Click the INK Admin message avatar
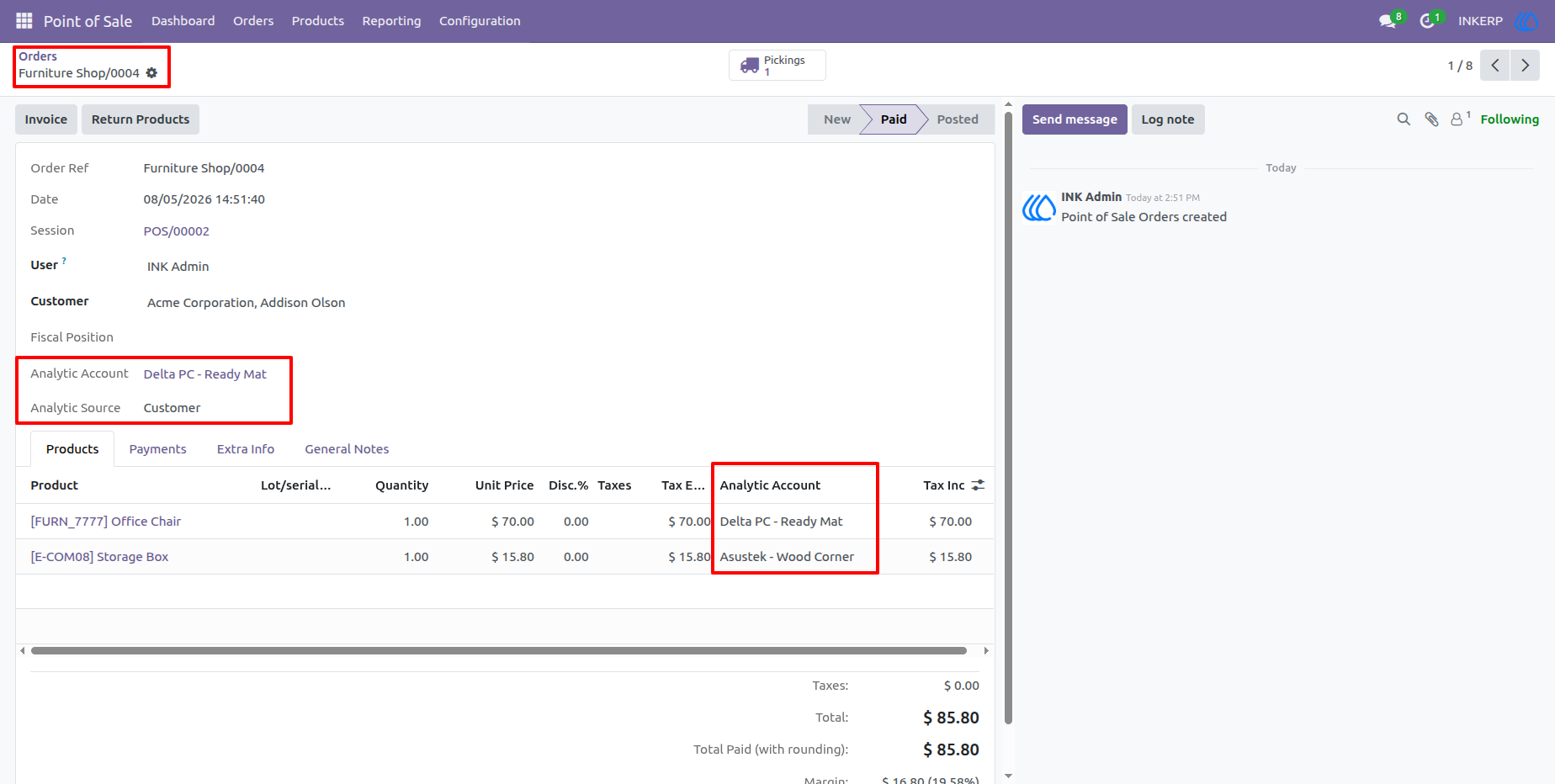Viewport: 1555px width, 784px height. (x=1039, y=207)
